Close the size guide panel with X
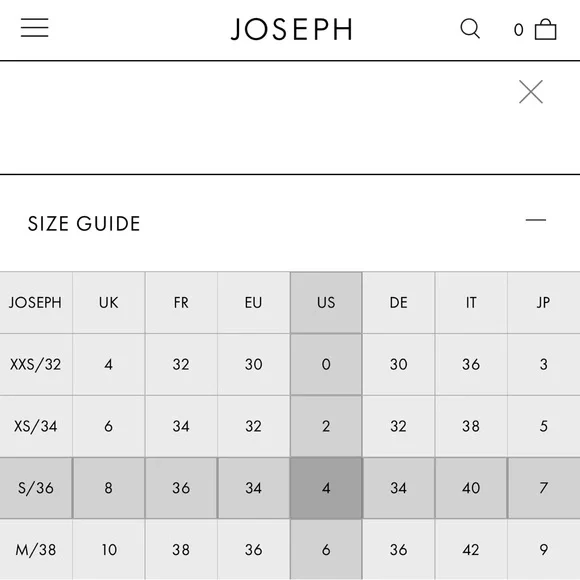580x580 pixels. (531, 92)
